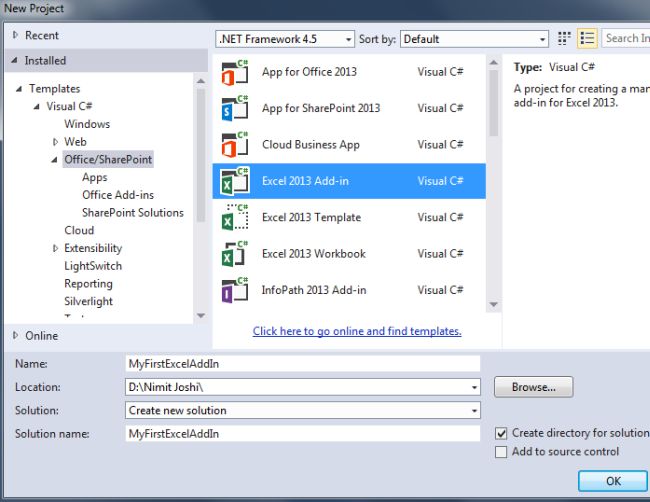Choose App for SharePoint 2013 row text
The image size is (650, 502).
point(321,108)
